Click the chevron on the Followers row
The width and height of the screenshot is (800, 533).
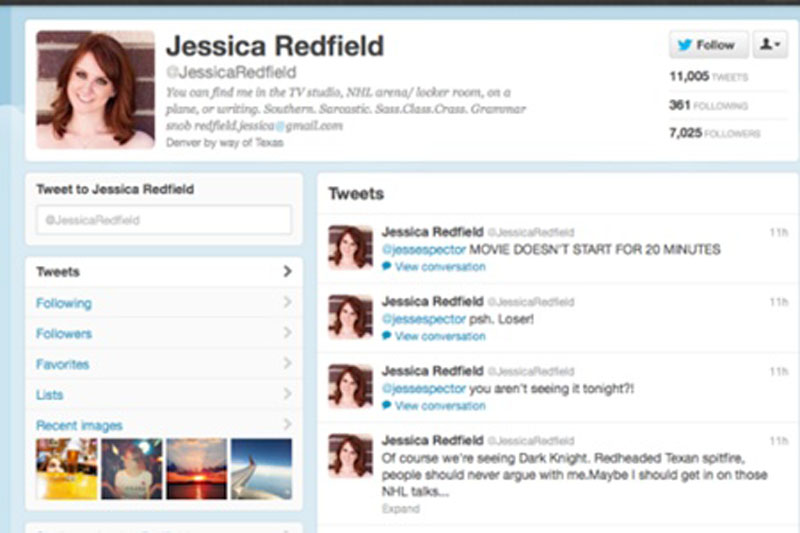[288, 333]
